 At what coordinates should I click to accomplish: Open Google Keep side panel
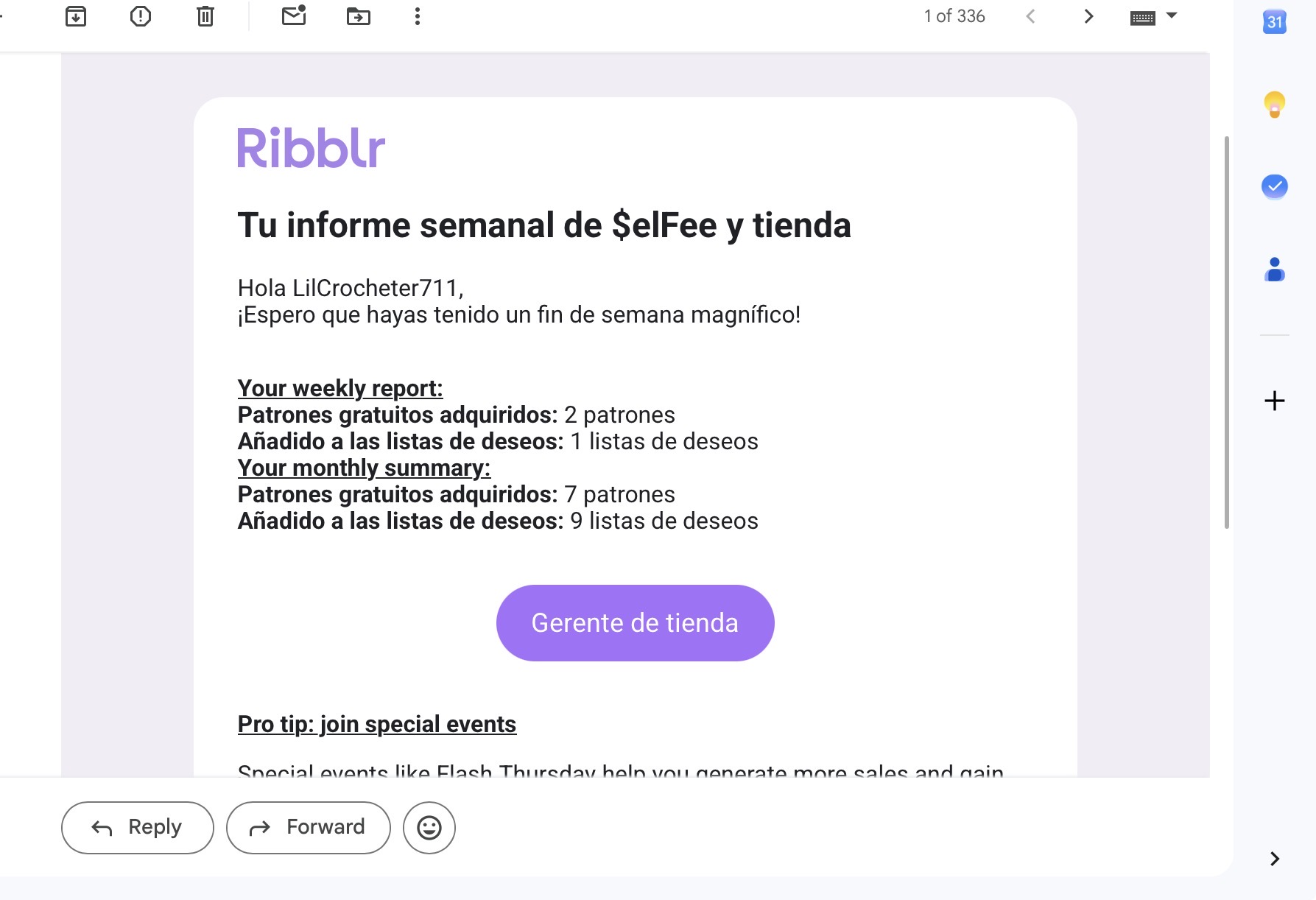point(1275,105)
